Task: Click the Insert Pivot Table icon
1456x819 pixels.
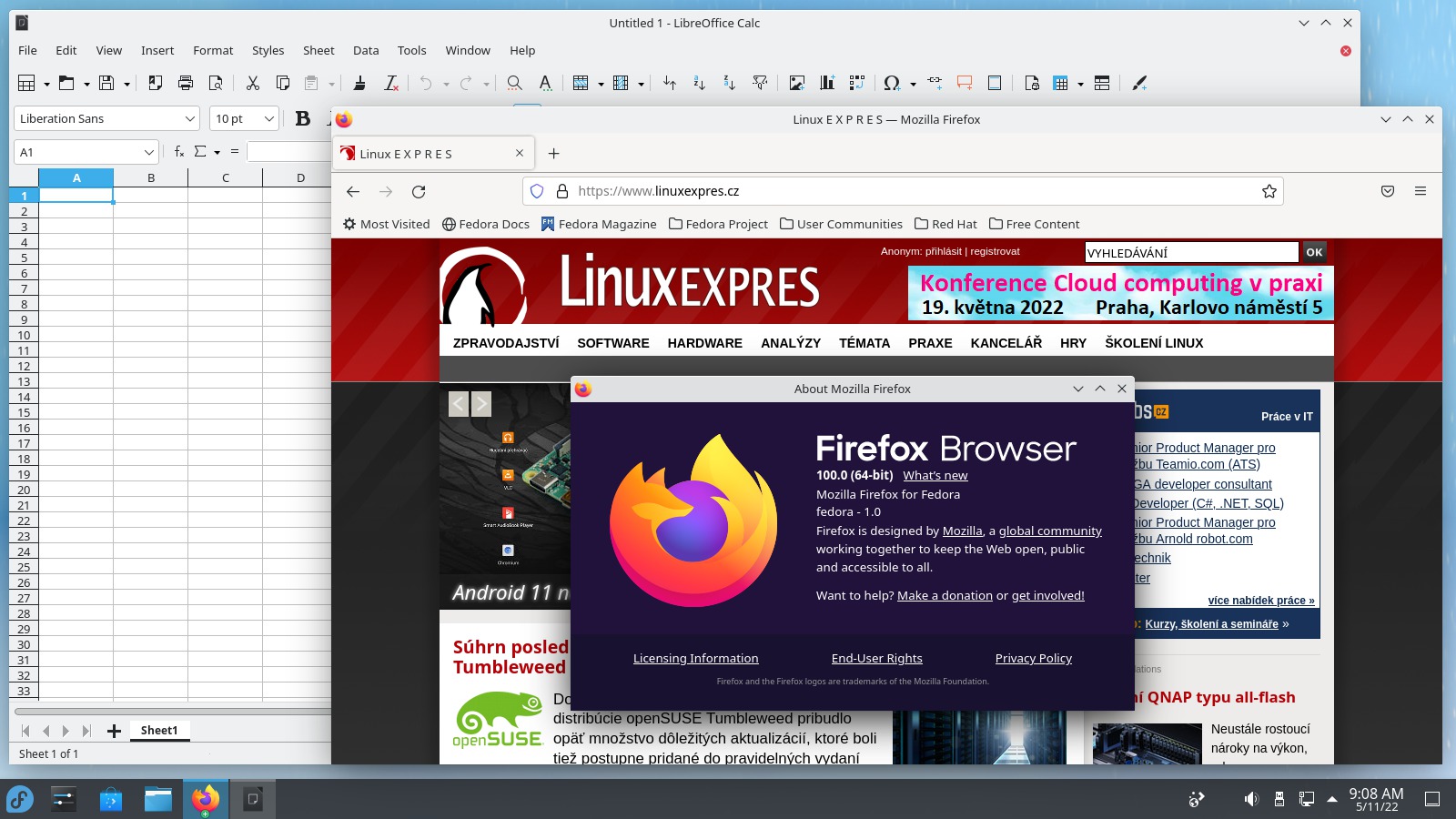Action: coord(857,83)
